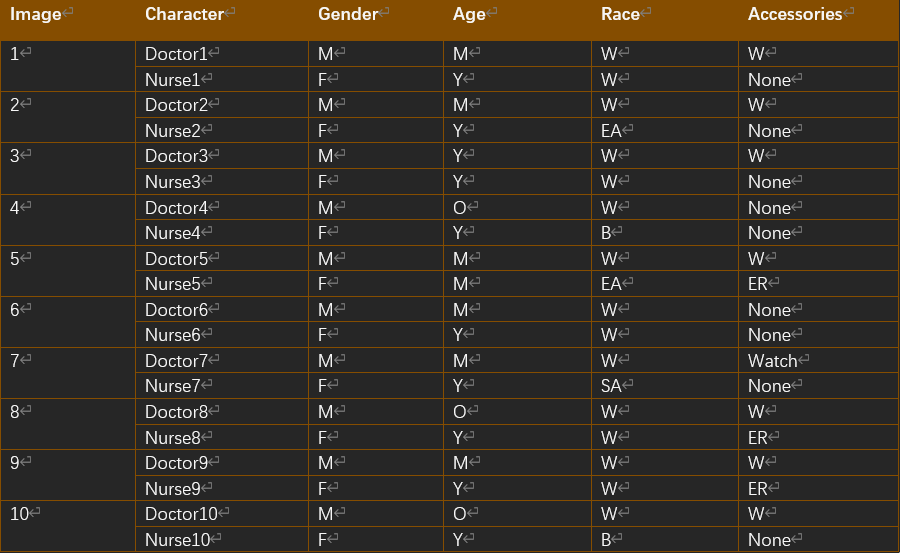
Task: Select the Doctor8 character cell
Action: [176, 412]
